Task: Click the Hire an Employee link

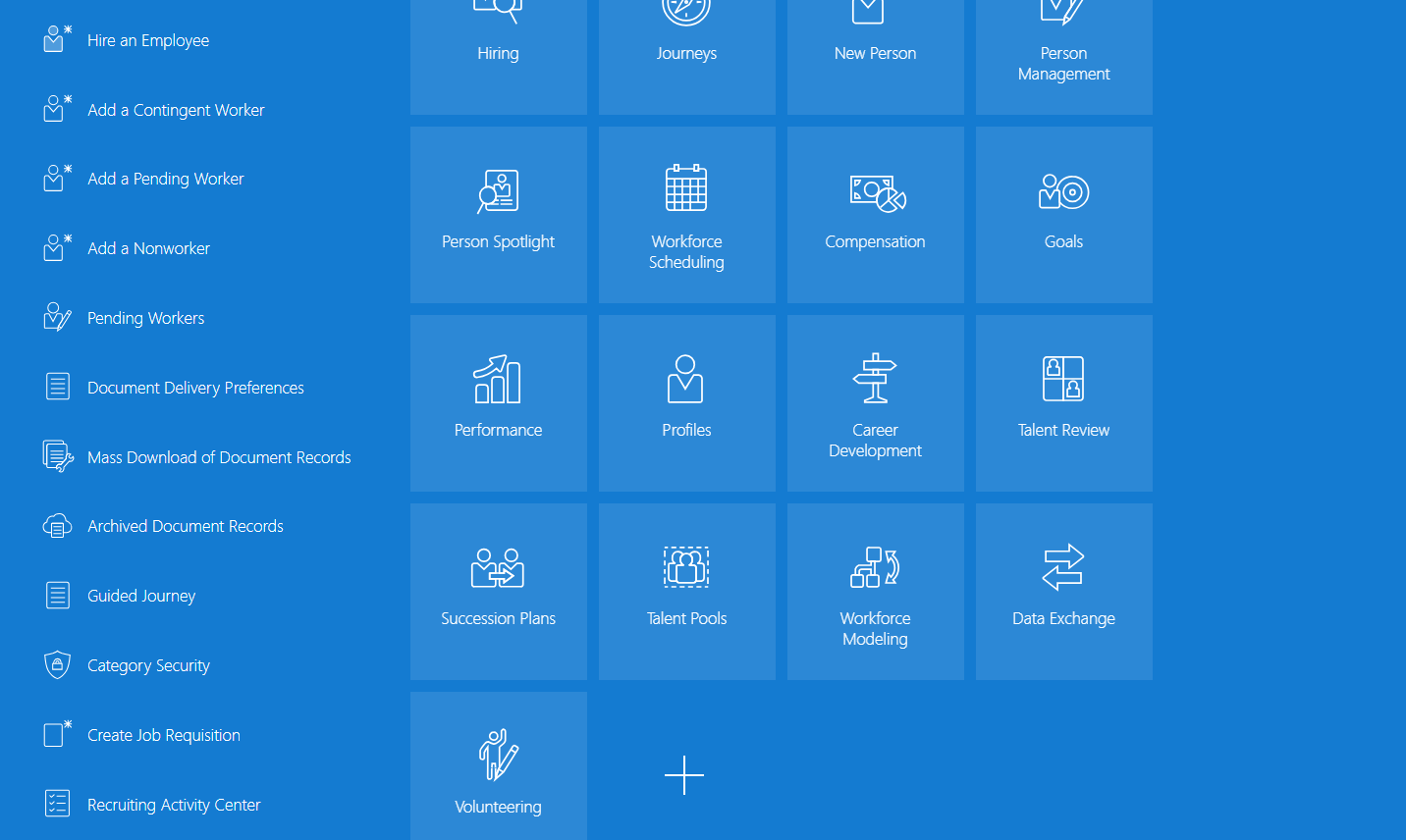Action: (148, 40)
